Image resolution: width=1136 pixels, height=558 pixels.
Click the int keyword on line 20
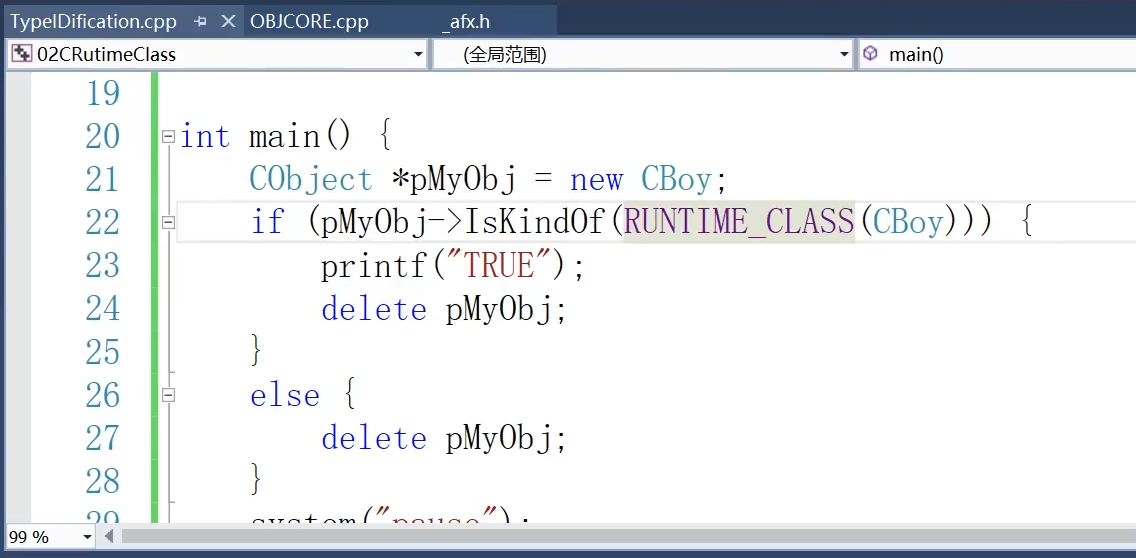(205, 136)
